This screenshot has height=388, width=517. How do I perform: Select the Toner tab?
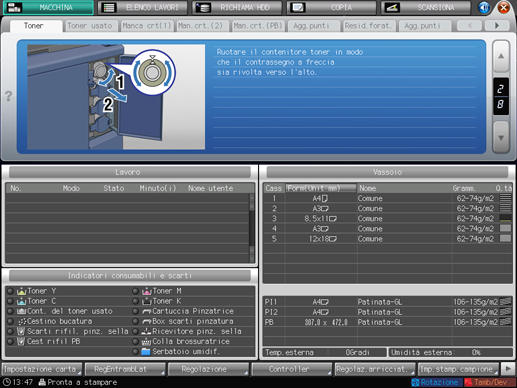[36, 26]
